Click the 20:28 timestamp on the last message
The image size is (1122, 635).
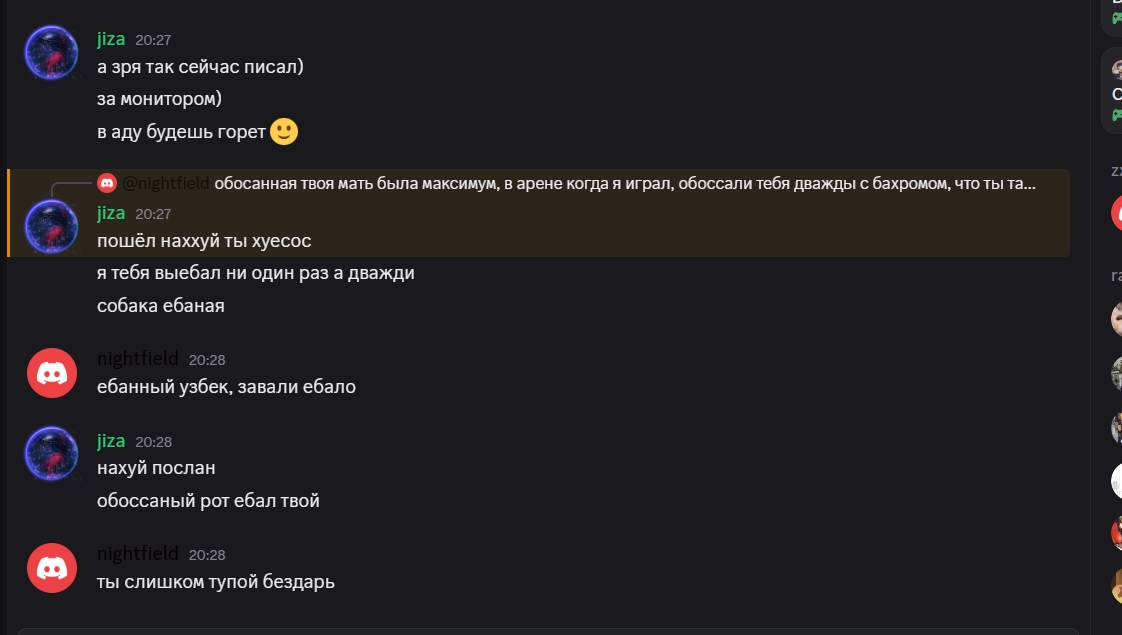[x=207, y=555]
